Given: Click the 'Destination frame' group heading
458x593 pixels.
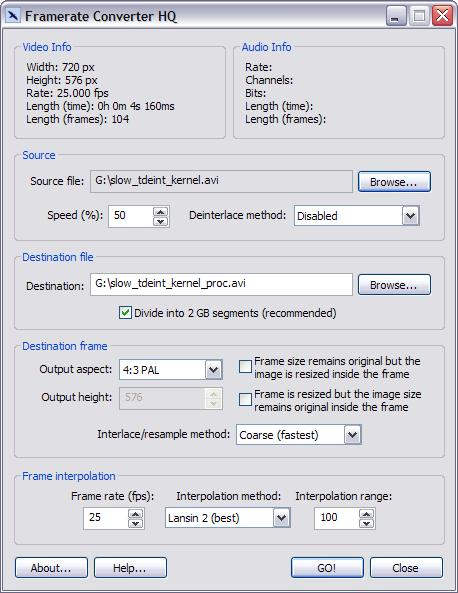Looking at the screenshot, I should pyautogui.click(x=65, y=346).
